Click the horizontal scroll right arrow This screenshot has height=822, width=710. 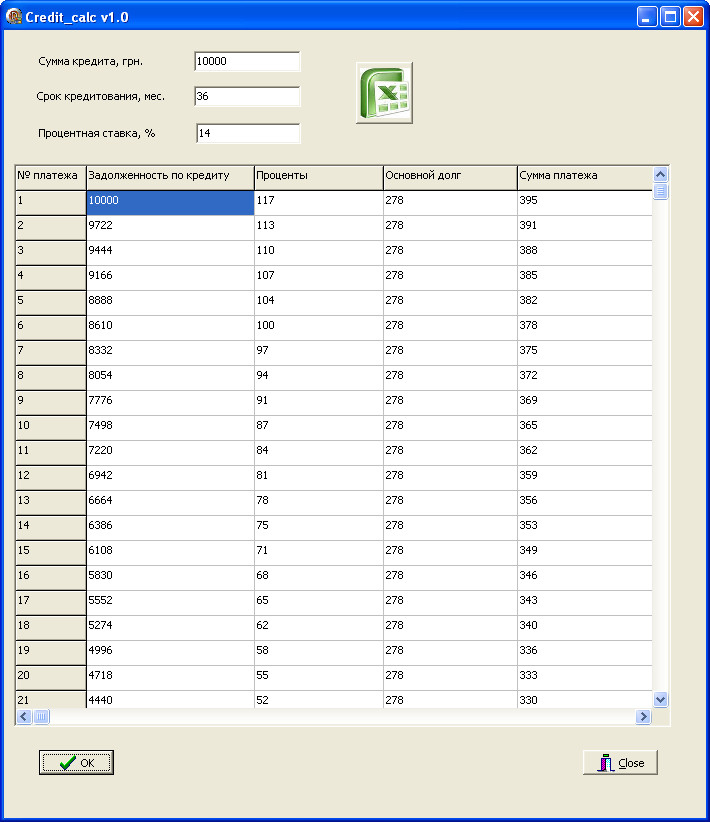click(x=643, y=717)
